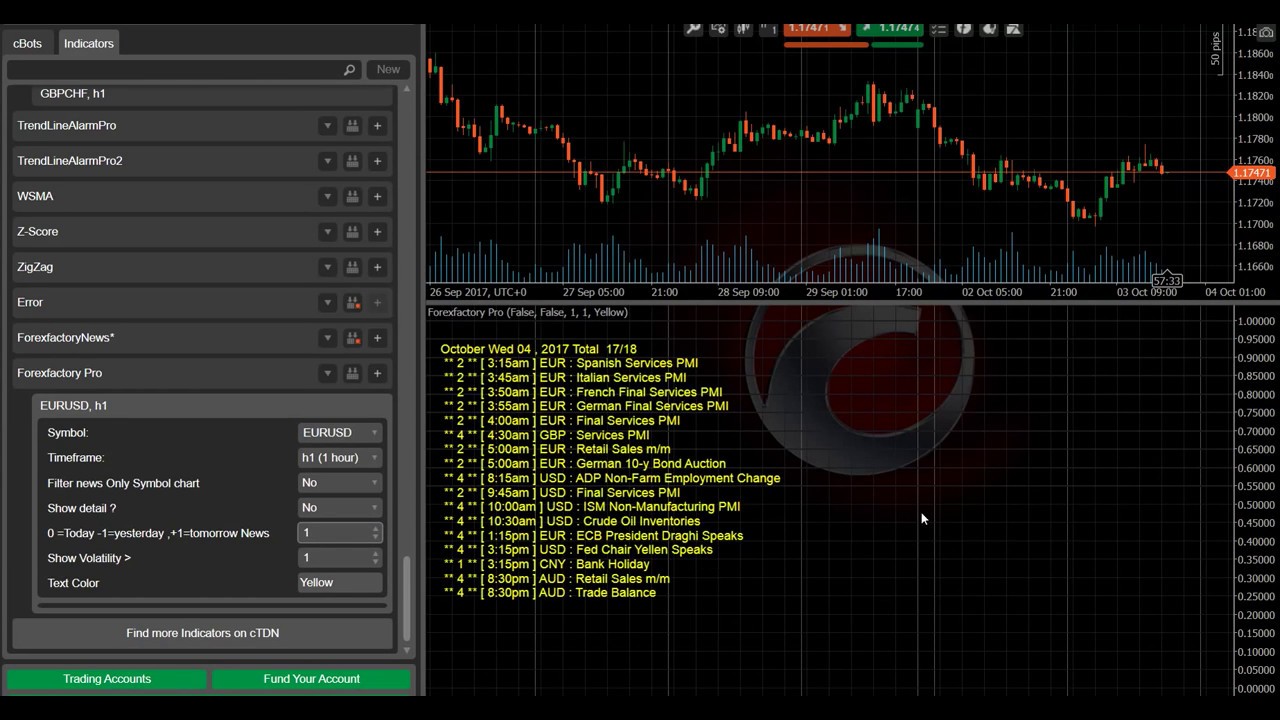Click the indicators list vertical scrollbar thumb
This screenshot has width=1280, height=720.
click(x=406, y=597)
